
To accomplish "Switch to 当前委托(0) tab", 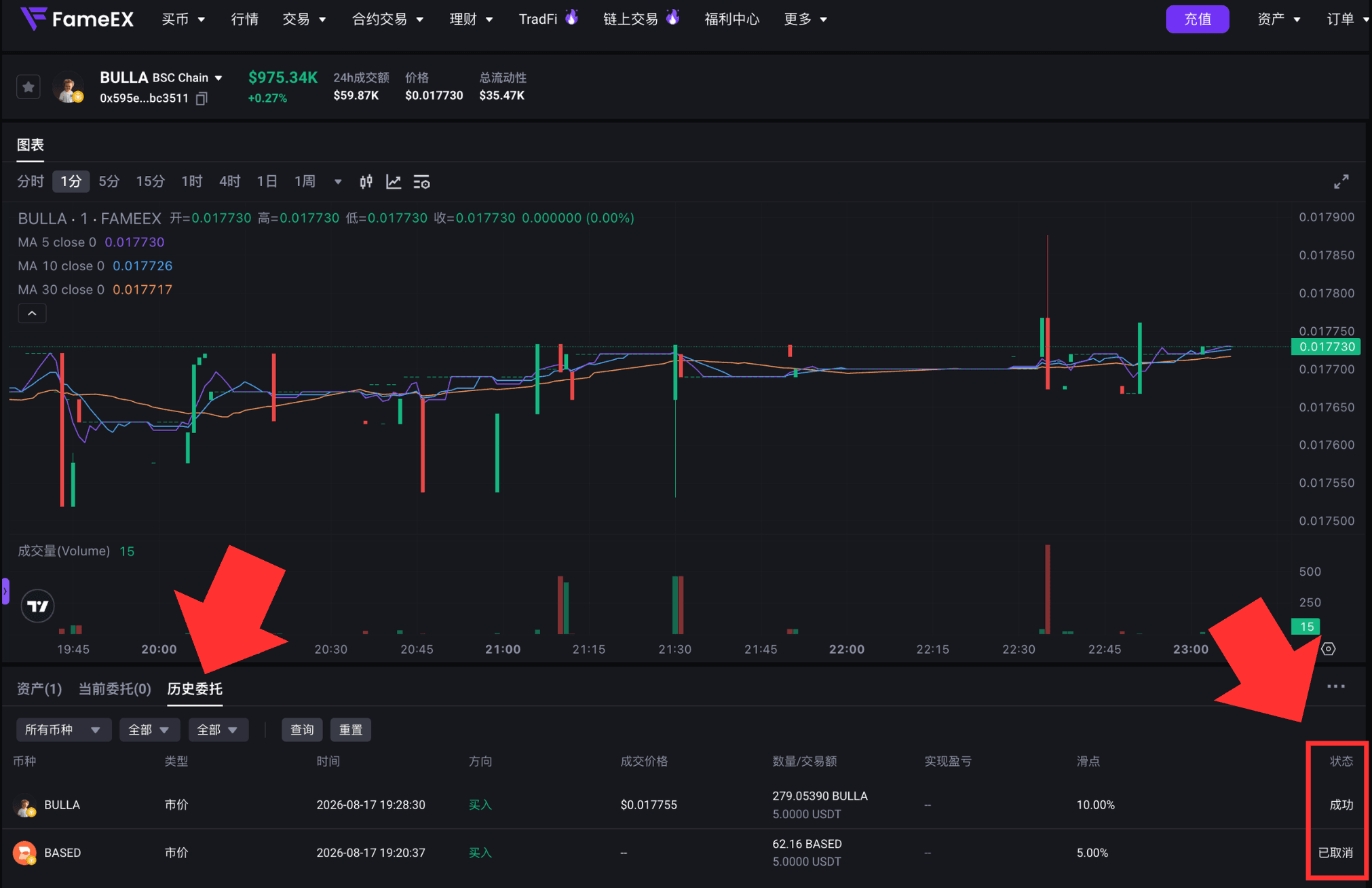I will click(115, 688).
